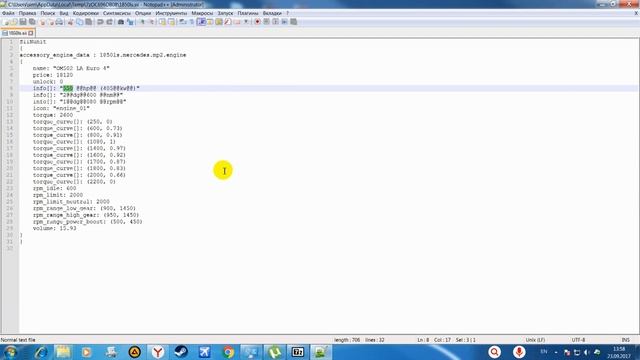This screenshot has width=640, height=360.
Task: Click the volume icon in the system tray
Action: point(587,352)
